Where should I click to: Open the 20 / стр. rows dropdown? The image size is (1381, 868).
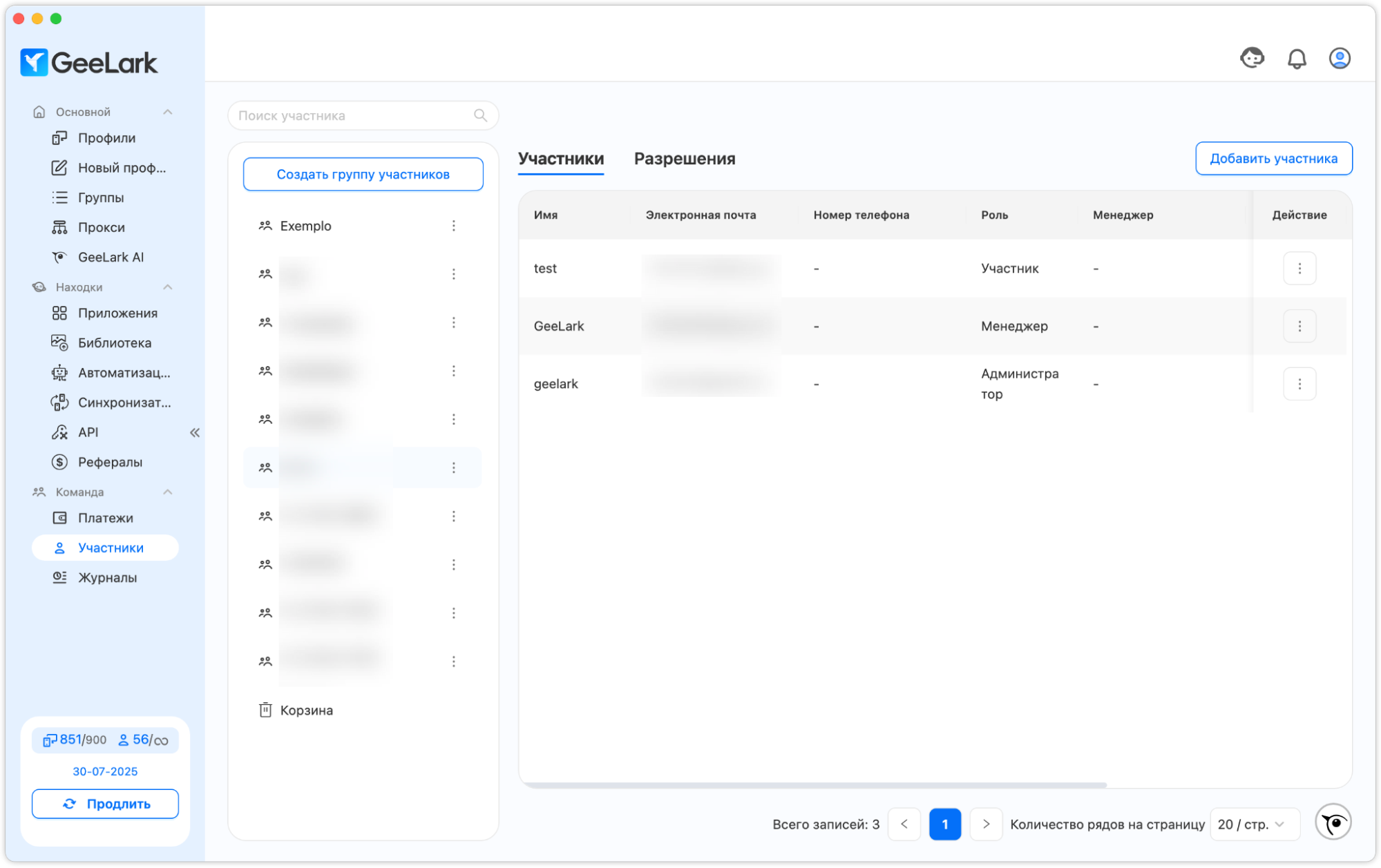(x=1254, y=824)
